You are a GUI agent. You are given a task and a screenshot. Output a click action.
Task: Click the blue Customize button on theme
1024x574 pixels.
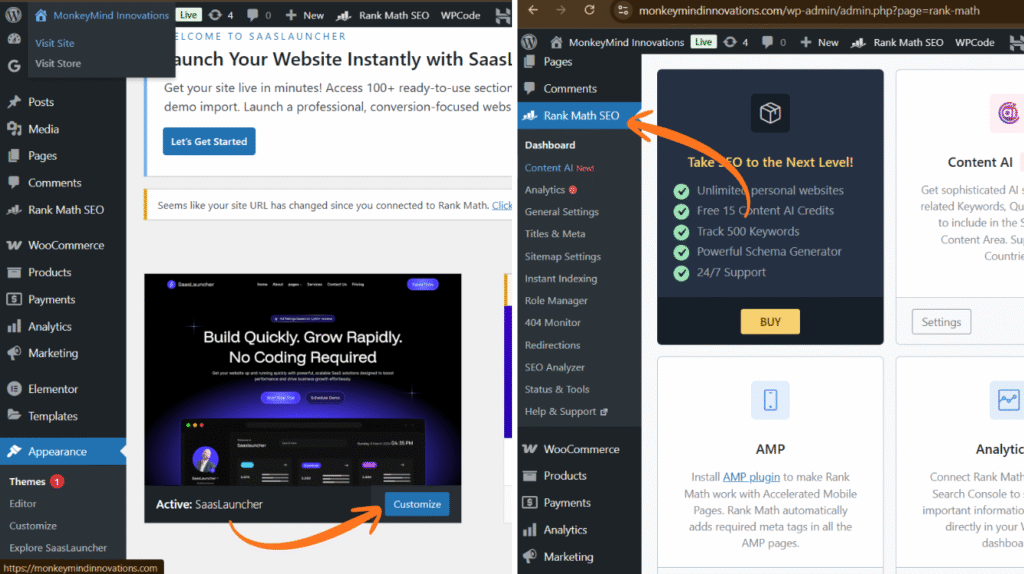tap(417, 504)
